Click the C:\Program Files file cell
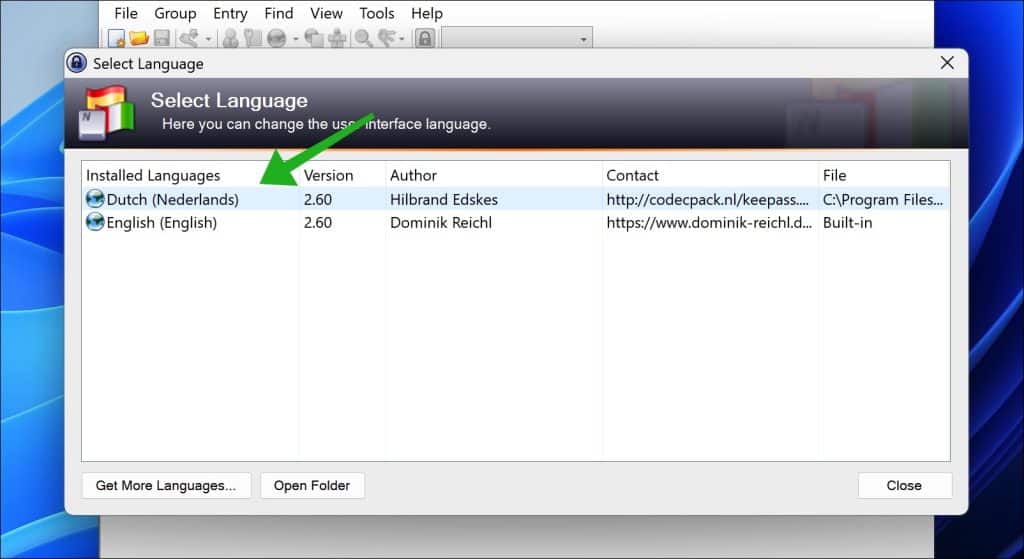 (x=883, y=199)
